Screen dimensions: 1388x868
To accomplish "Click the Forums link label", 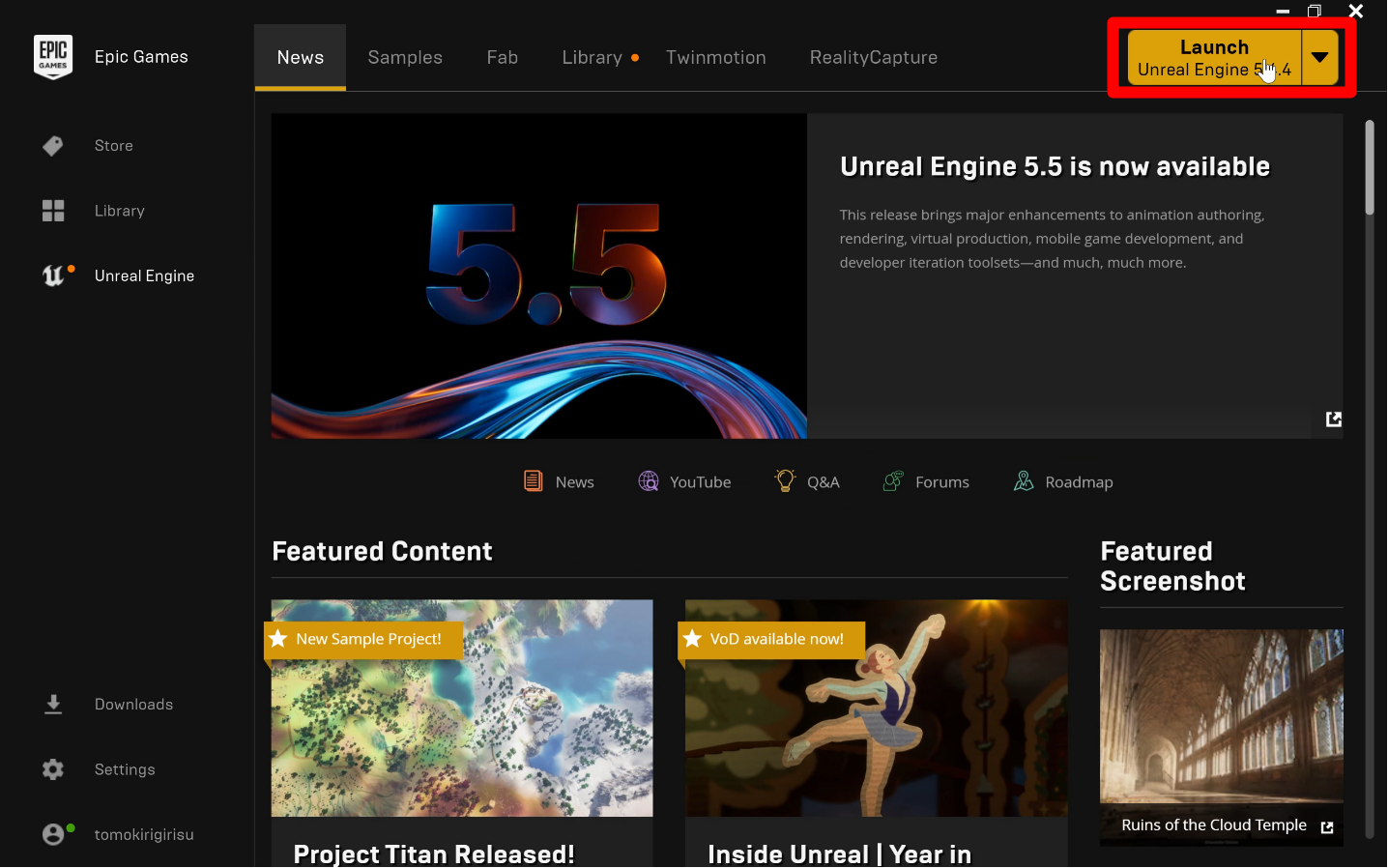I will 942,482.
